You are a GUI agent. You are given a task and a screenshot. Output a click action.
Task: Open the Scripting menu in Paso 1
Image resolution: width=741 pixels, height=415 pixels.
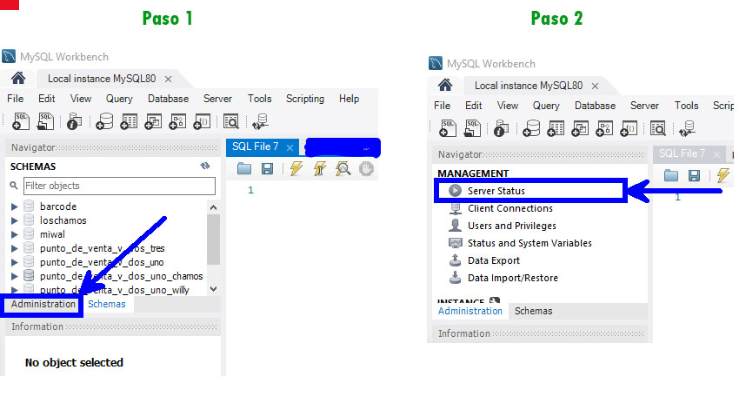pos(305,98)
